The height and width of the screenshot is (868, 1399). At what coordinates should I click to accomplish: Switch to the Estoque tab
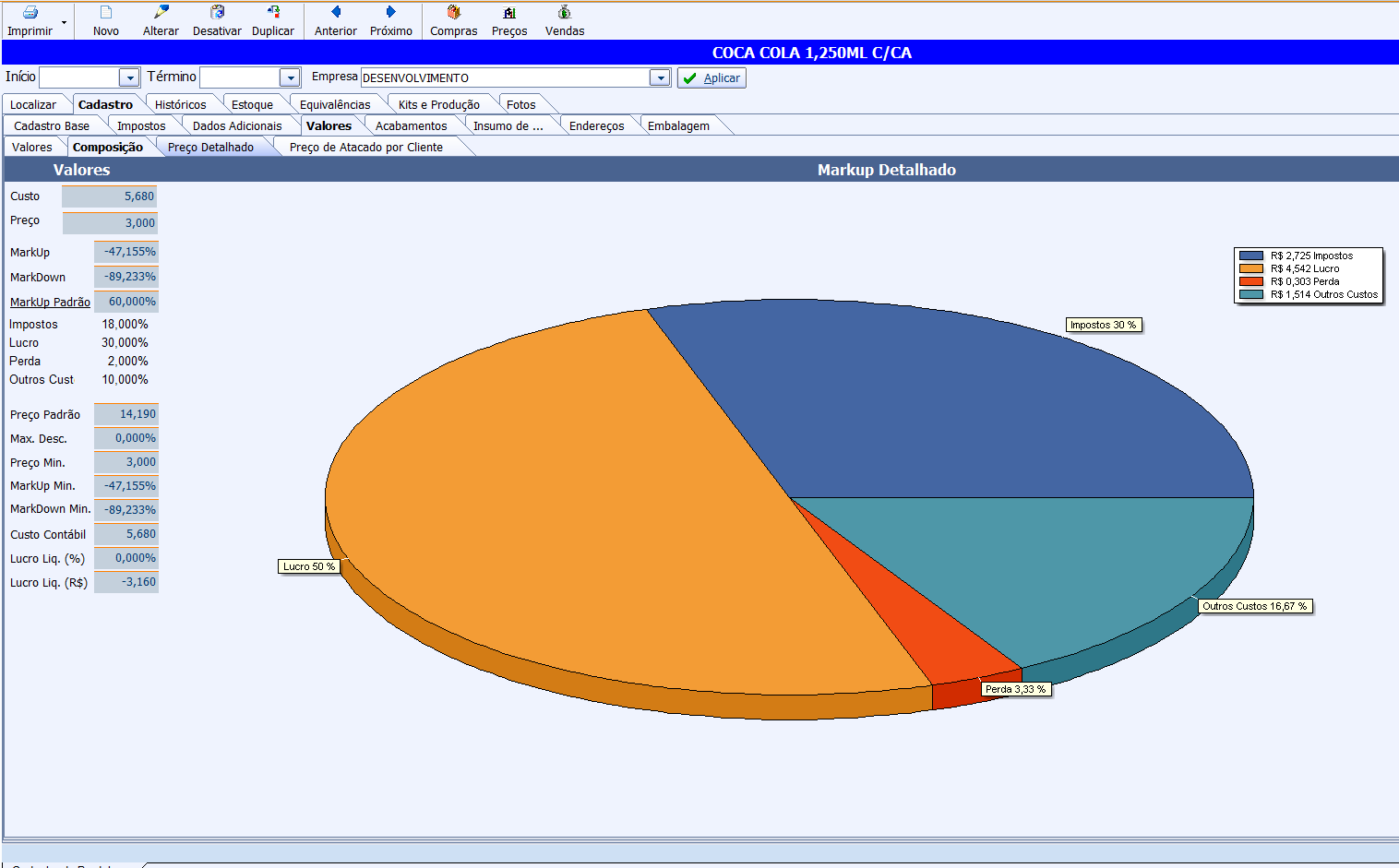click(x=252, y=105)
